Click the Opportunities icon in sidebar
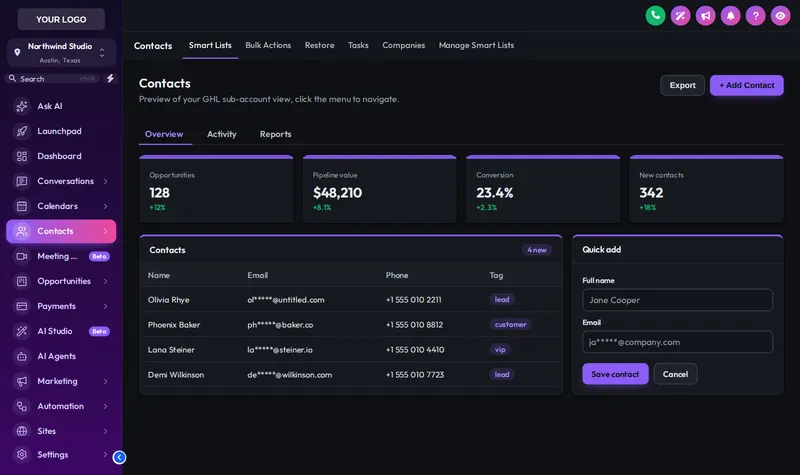800x475 pixels. click(21, 281)
